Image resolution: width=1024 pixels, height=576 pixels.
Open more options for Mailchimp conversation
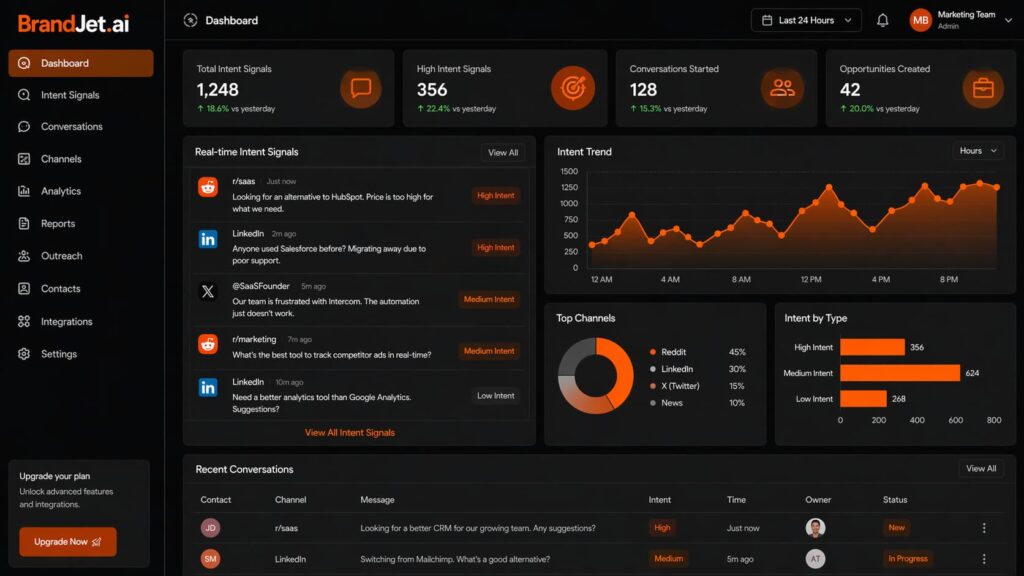point(984,559)
